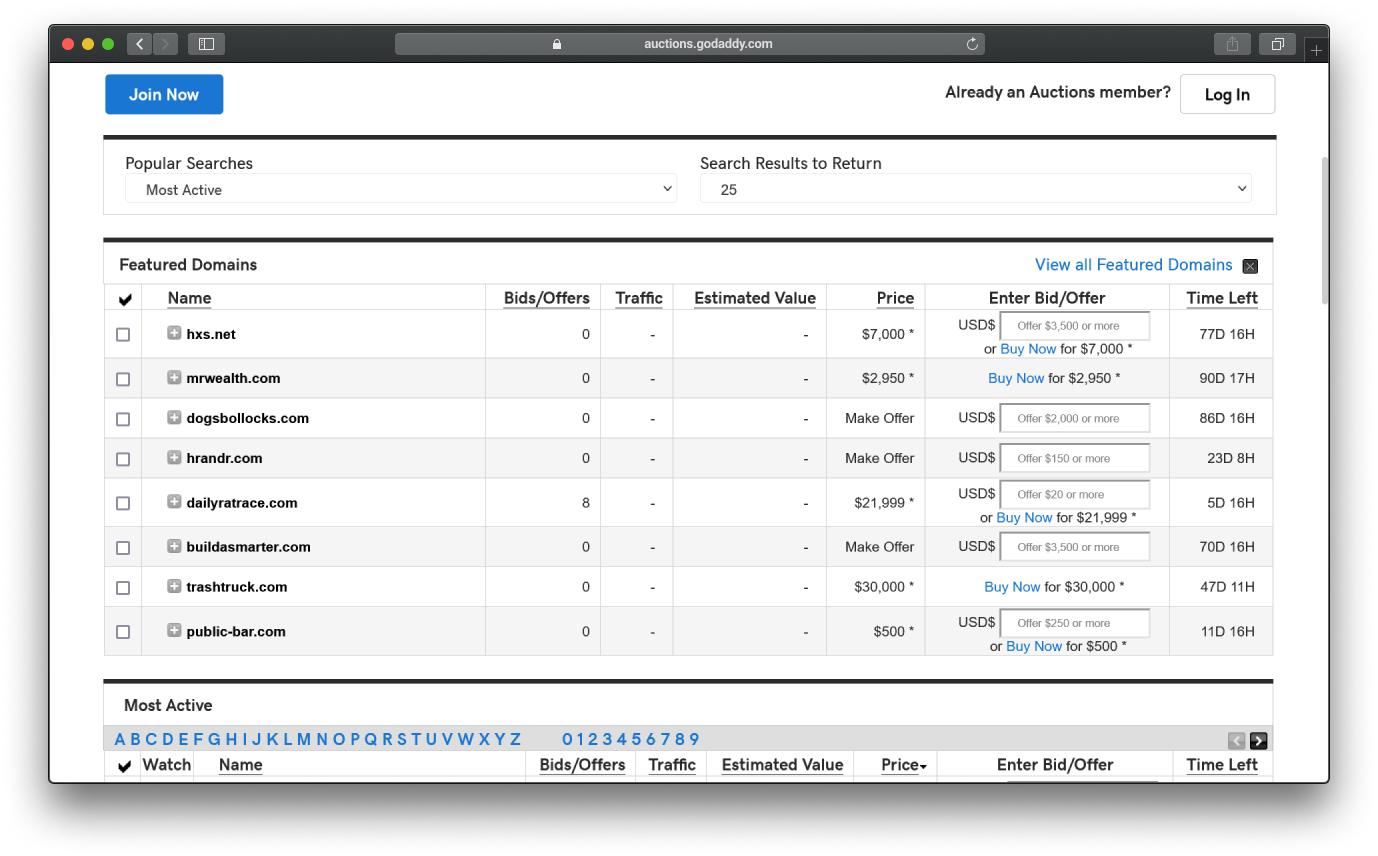Filter Most Active by letter M
Screen dimensions: 1378x856
(303, 740)
